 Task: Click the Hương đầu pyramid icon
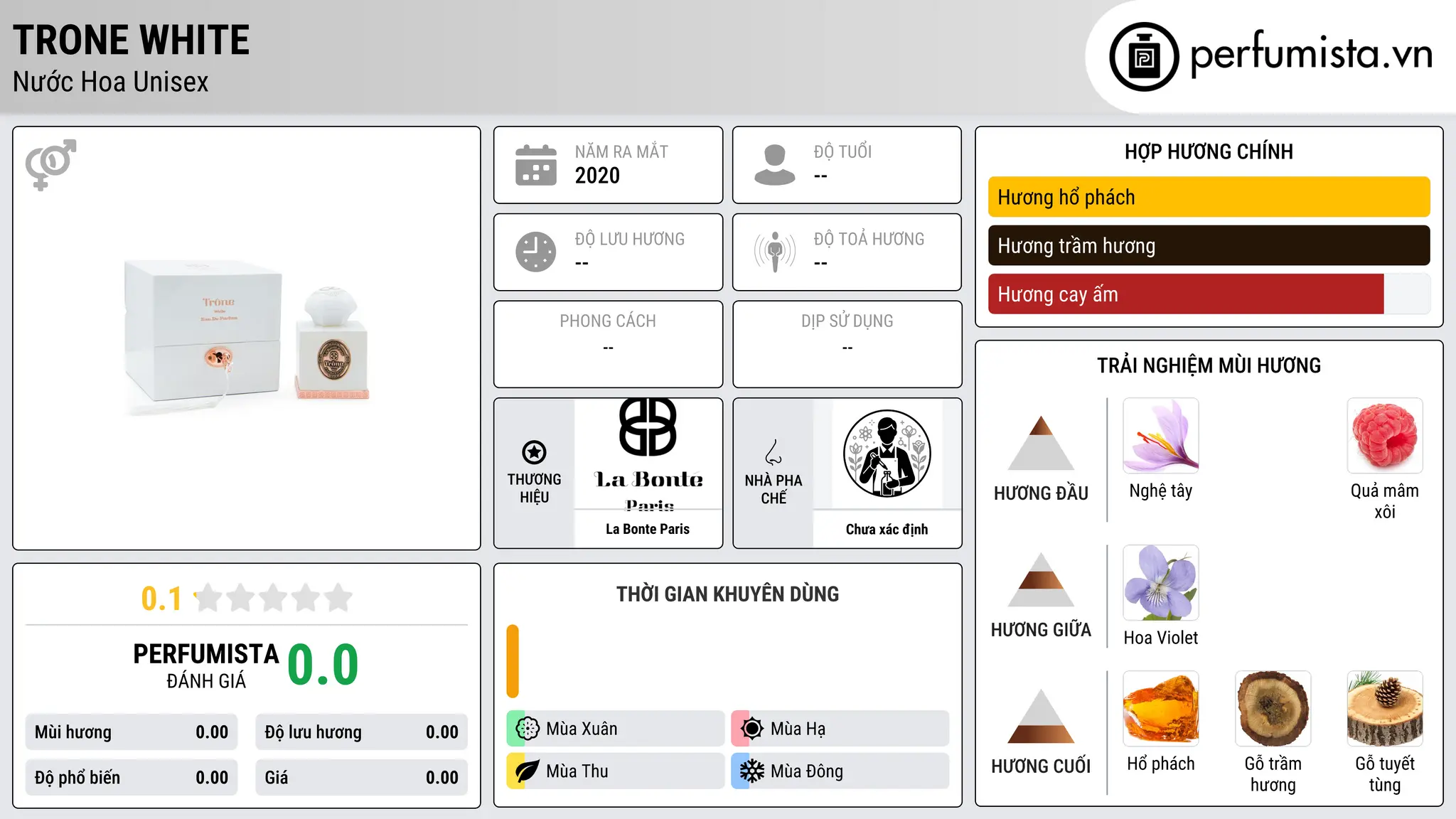(x=1041, y=443)
